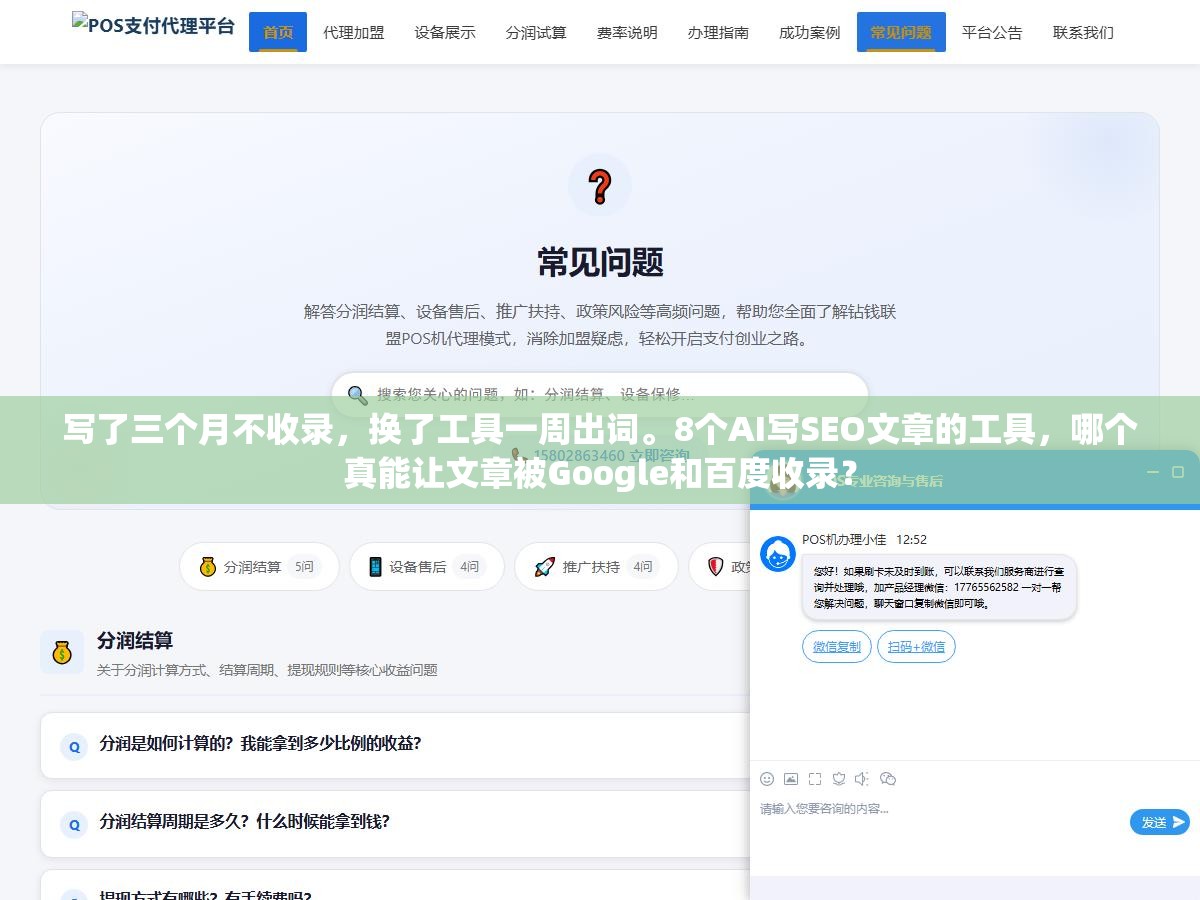Select the 设备售后 4问 category chip

[x=426, y=567]
